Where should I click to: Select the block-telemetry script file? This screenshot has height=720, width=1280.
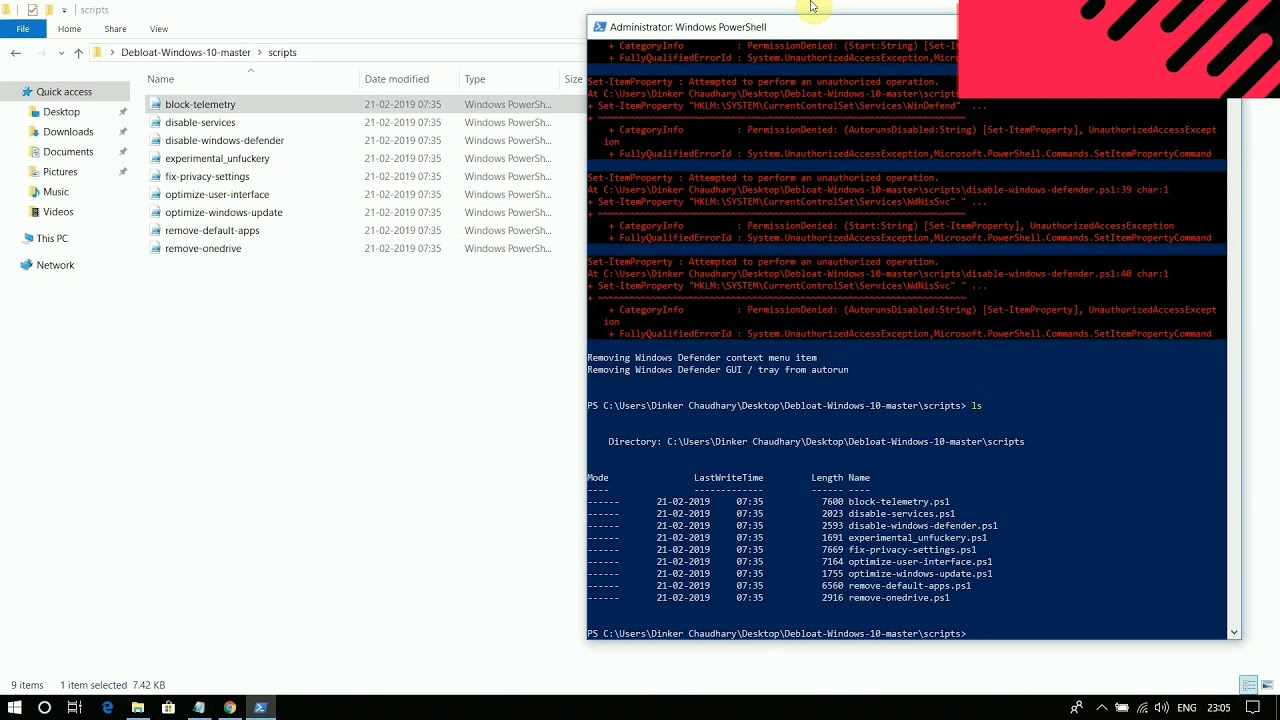200,104
